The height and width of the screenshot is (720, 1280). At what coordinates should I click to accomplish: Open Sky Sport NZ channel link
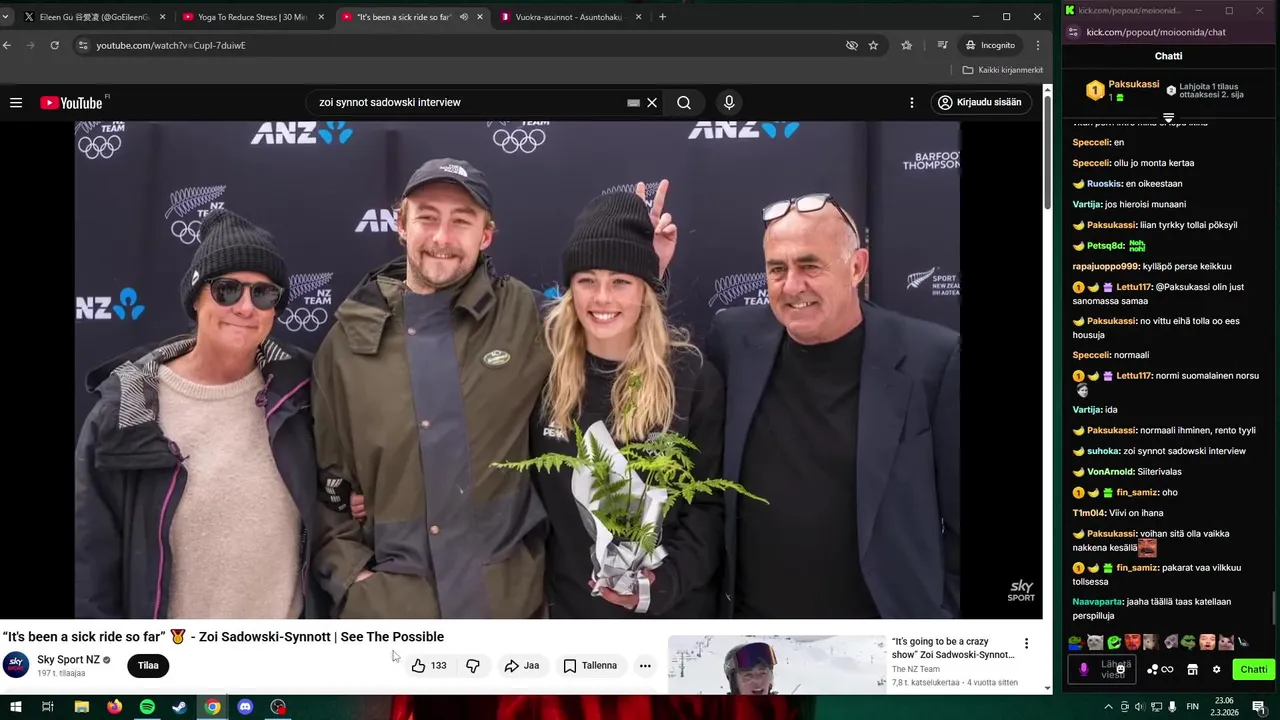68,660
